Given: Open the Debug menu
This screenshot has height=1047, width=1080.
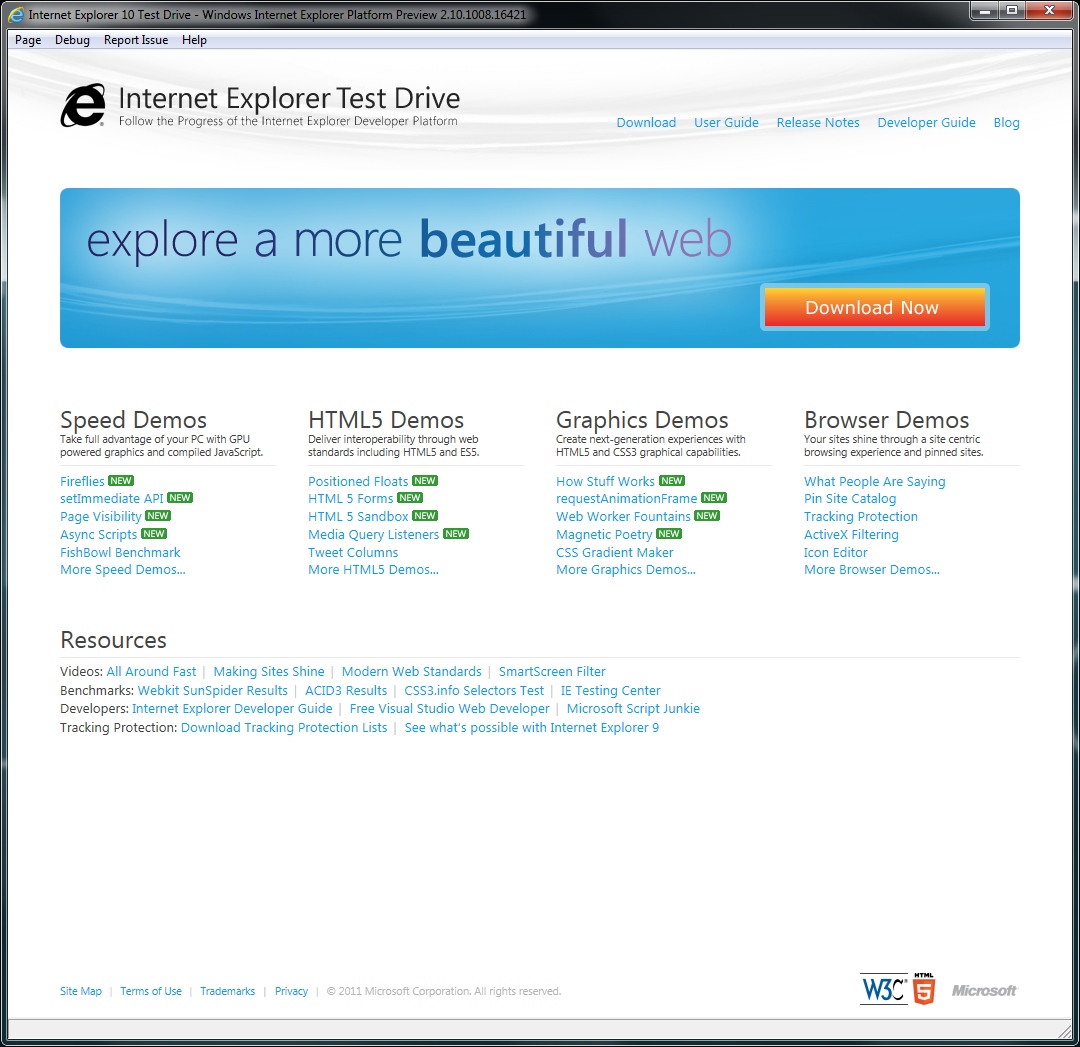Looking at the screenshot, I should click(x=72, y=40).
